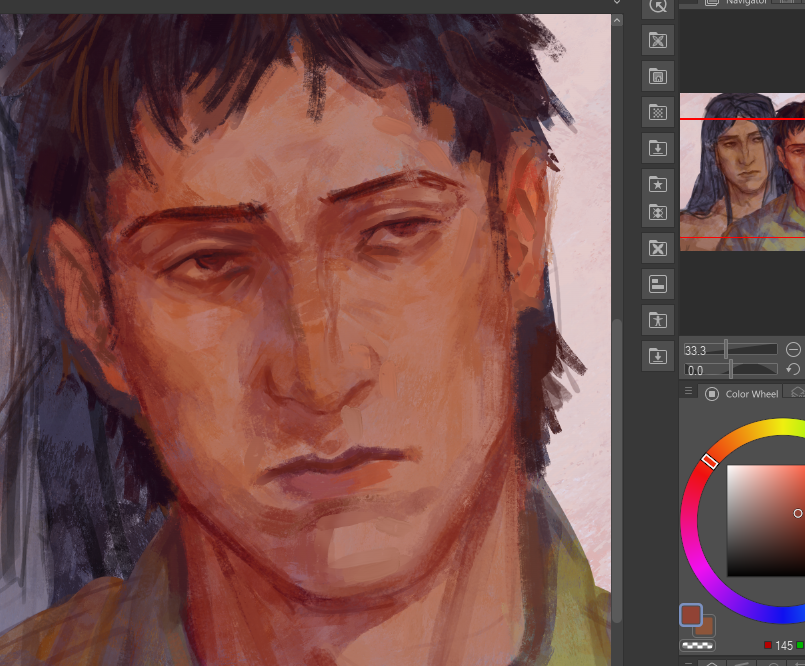Screen dimensions: 805x666
Task: Click the layout template panel icon
Action: coord(658,283)
